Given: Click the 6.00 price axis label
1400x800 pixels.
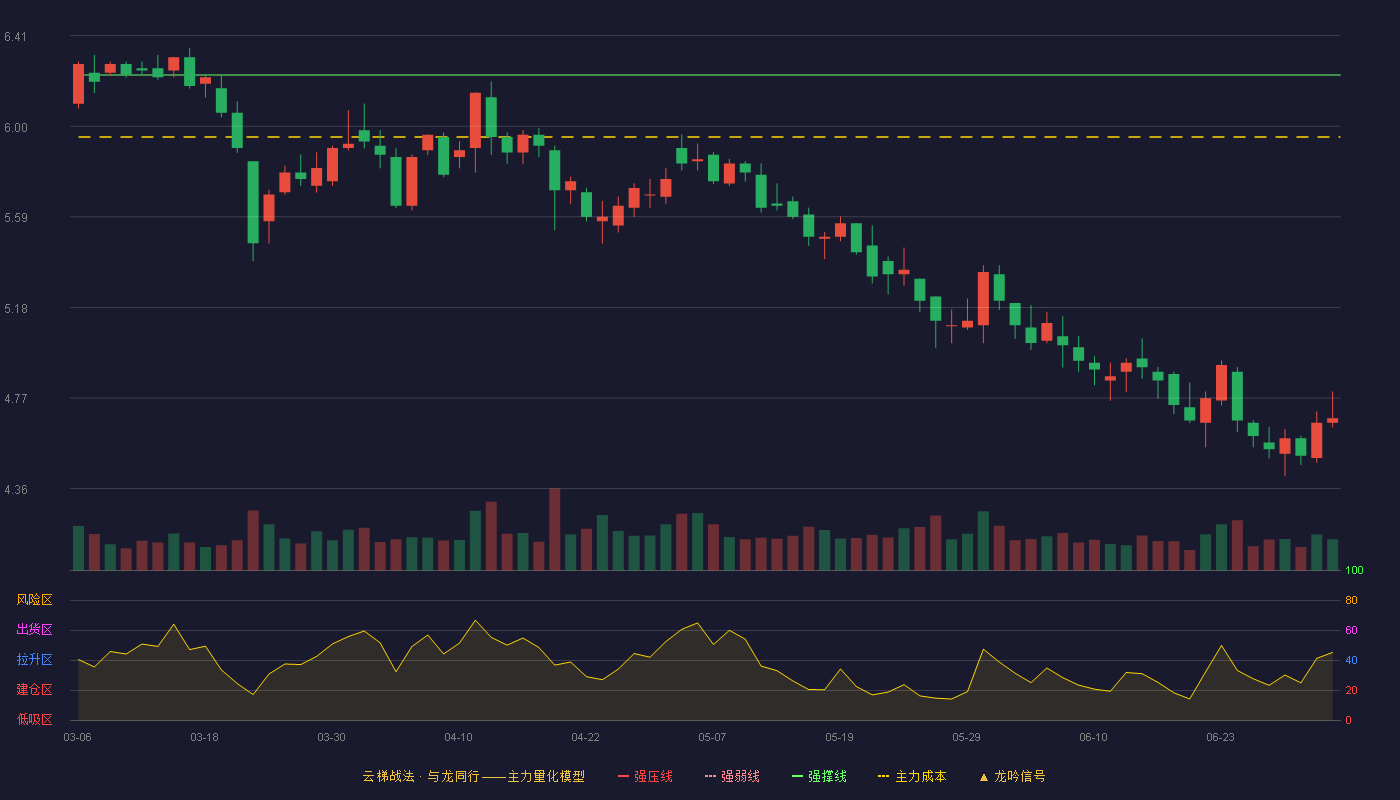Looking at the screenshot, I should tap(15, 128).
